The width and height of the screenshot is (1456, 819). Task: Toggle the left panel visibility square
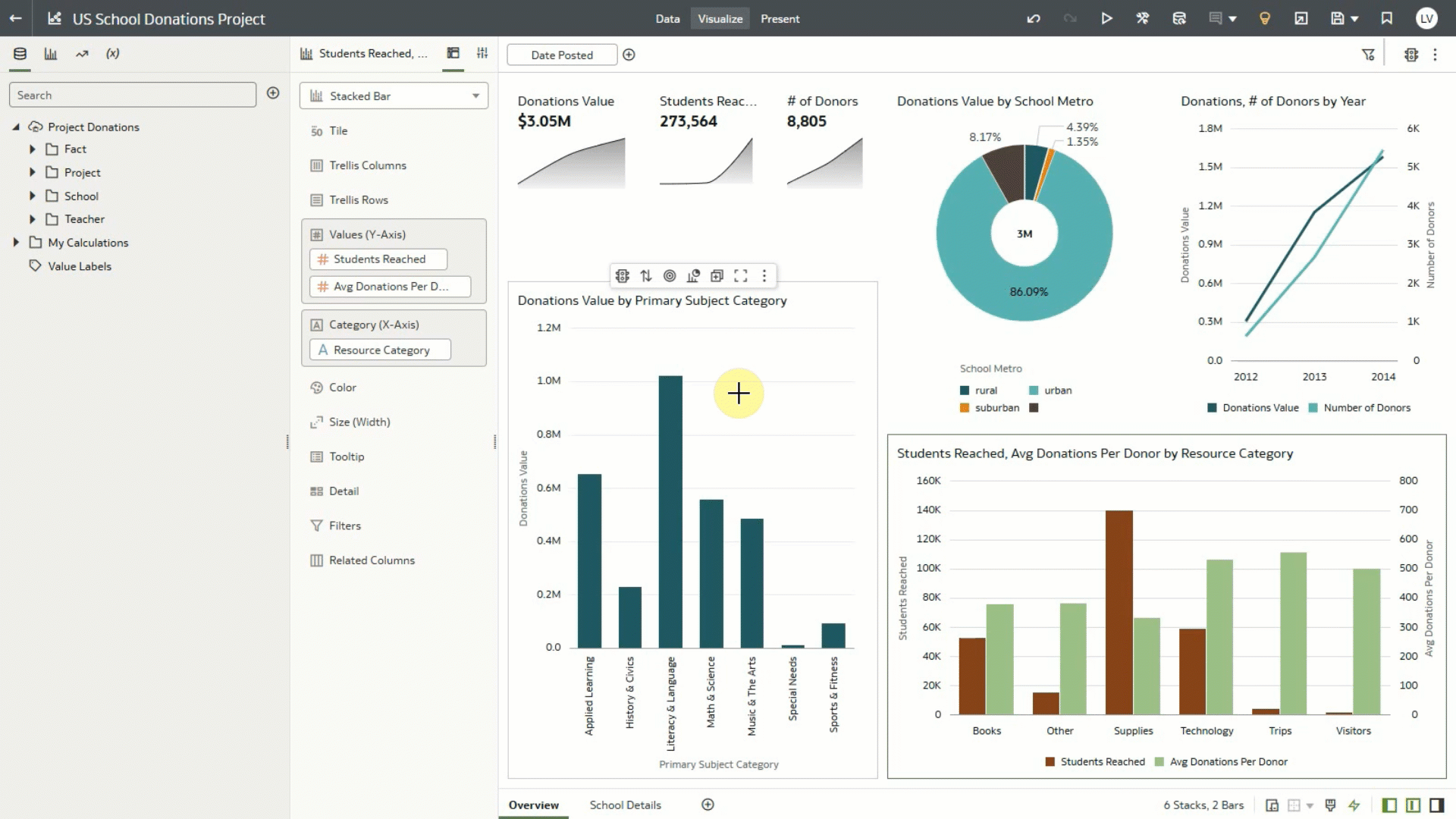tap(1390, 805)
